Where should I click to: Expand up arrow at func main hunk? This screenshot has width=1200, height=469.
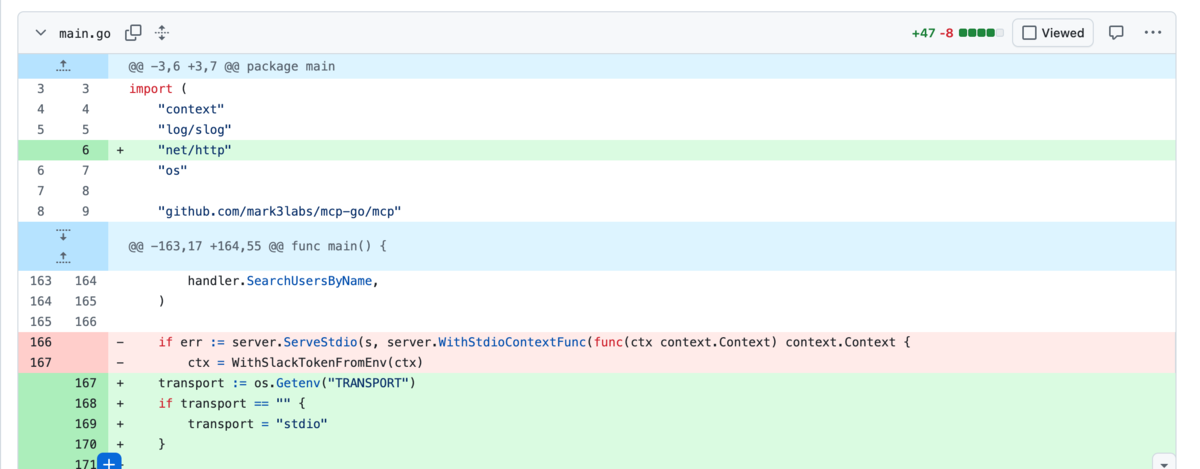click(63, 258)
